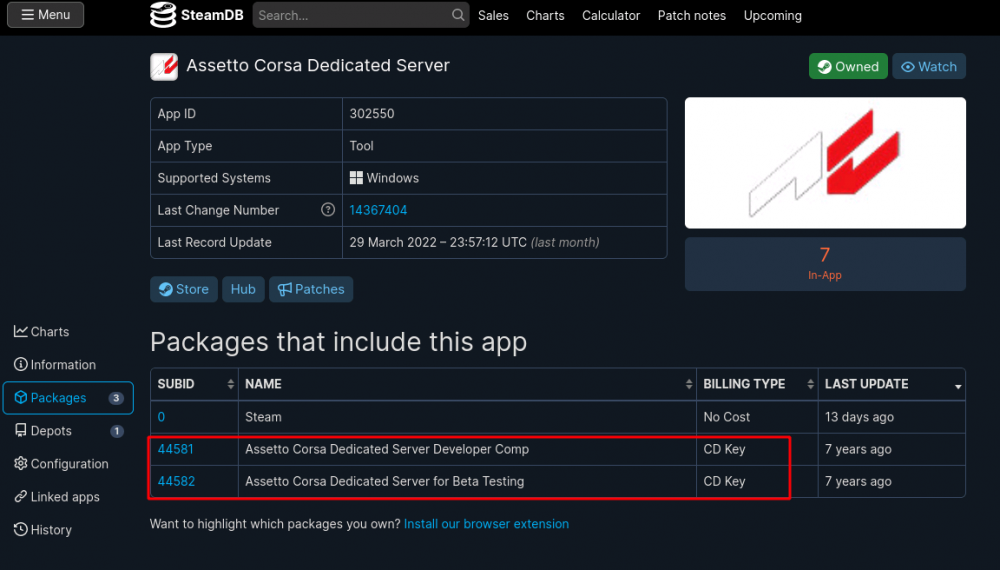Click 'Assetto Corsa Dedicated Server' page title

pyautogui.click(x=318, y=66)
